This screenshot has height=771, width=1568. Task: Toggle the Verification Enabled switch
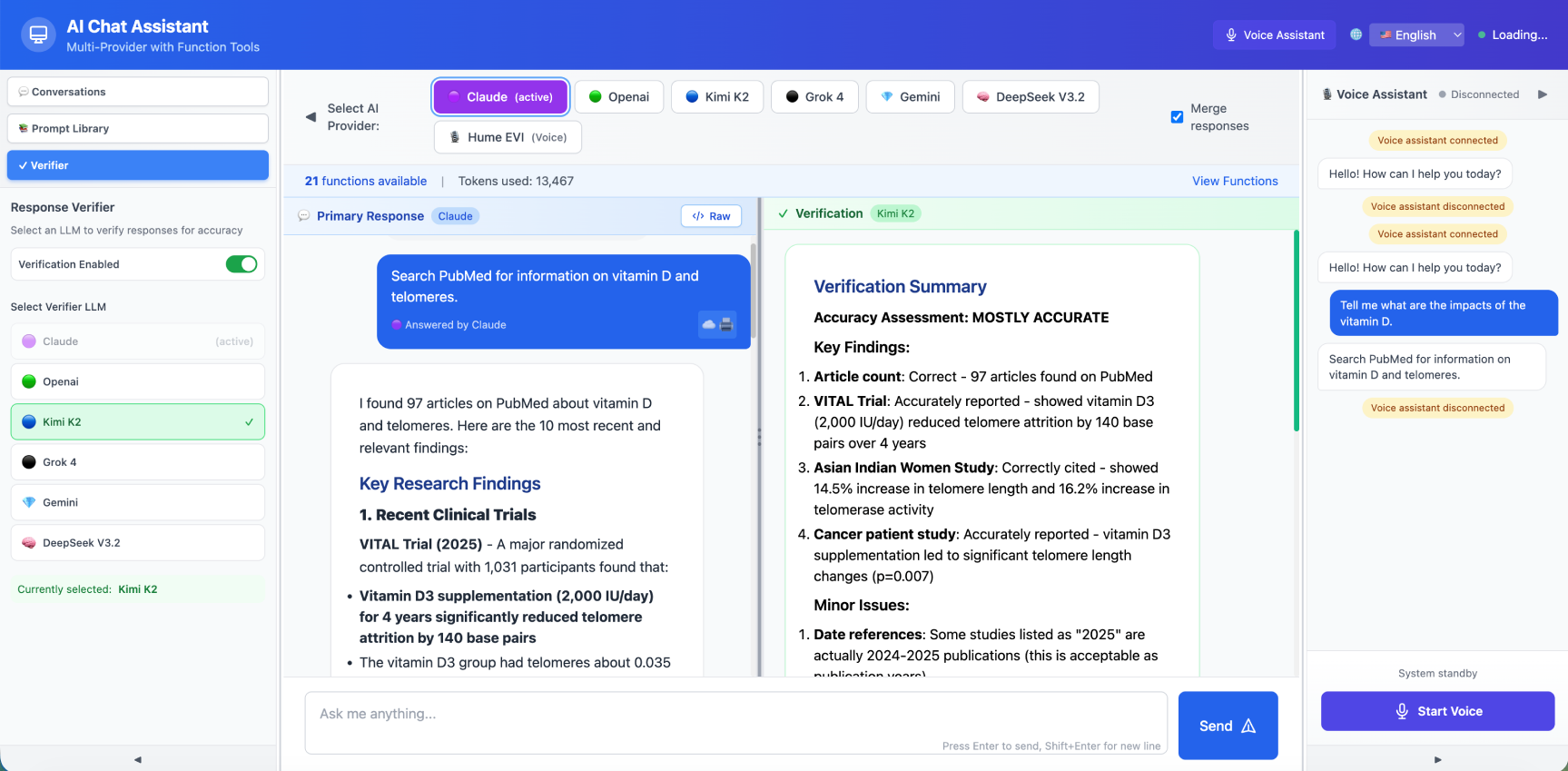[x=242, y=264]
